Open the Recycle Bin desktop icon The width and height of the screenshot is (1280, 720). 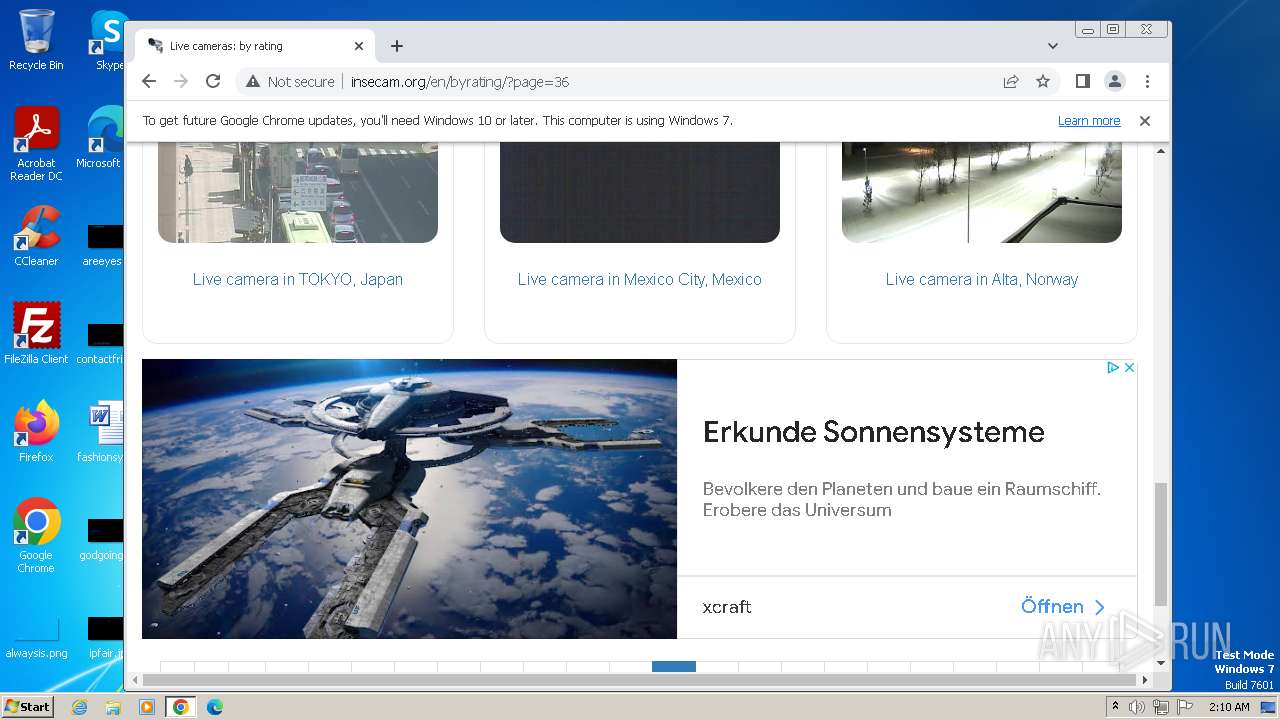coord(36,40)
